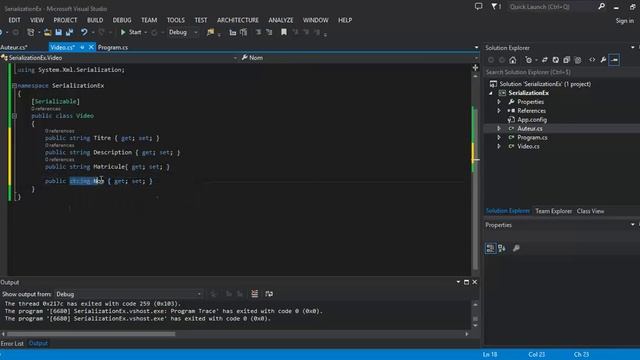640x360 pixels.
Task: Click the Open File folder icon
Action: [x=47, y=32]
